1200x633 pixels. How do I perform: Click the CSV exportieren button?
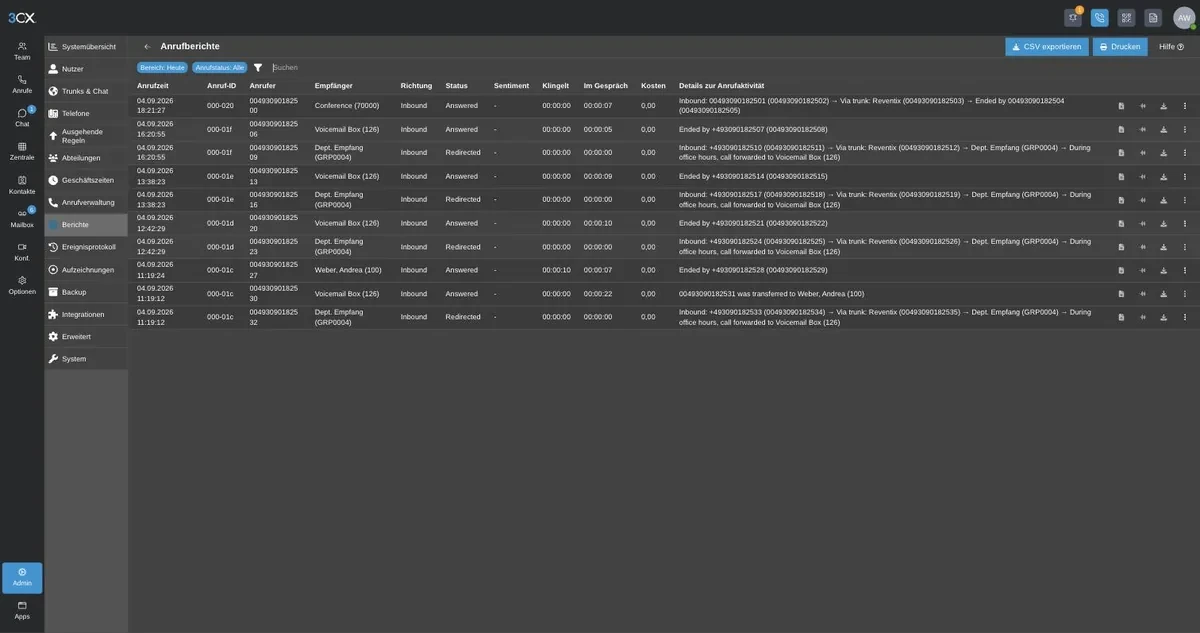point(1046,47)
